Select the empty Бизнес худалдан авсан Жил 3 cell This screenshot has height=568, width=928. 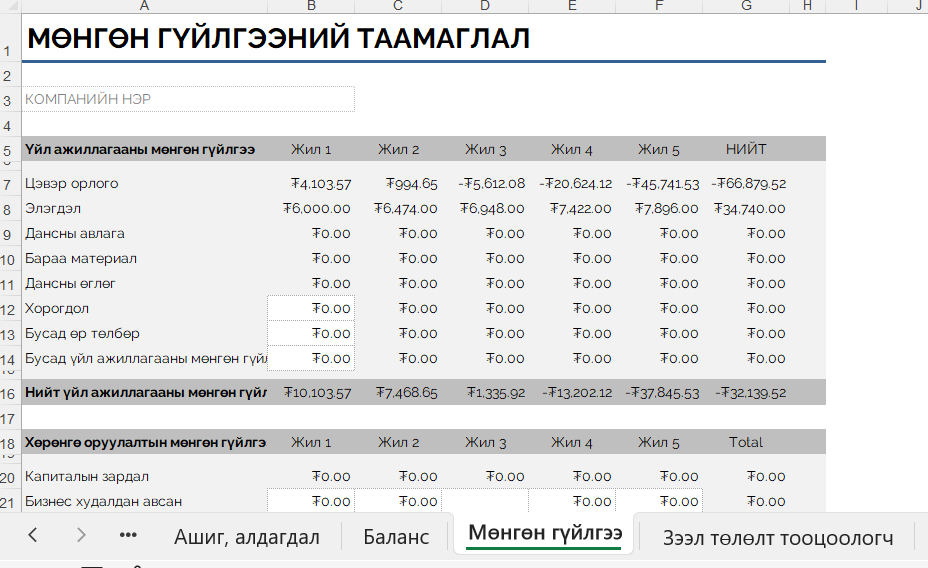click(485, 502)
